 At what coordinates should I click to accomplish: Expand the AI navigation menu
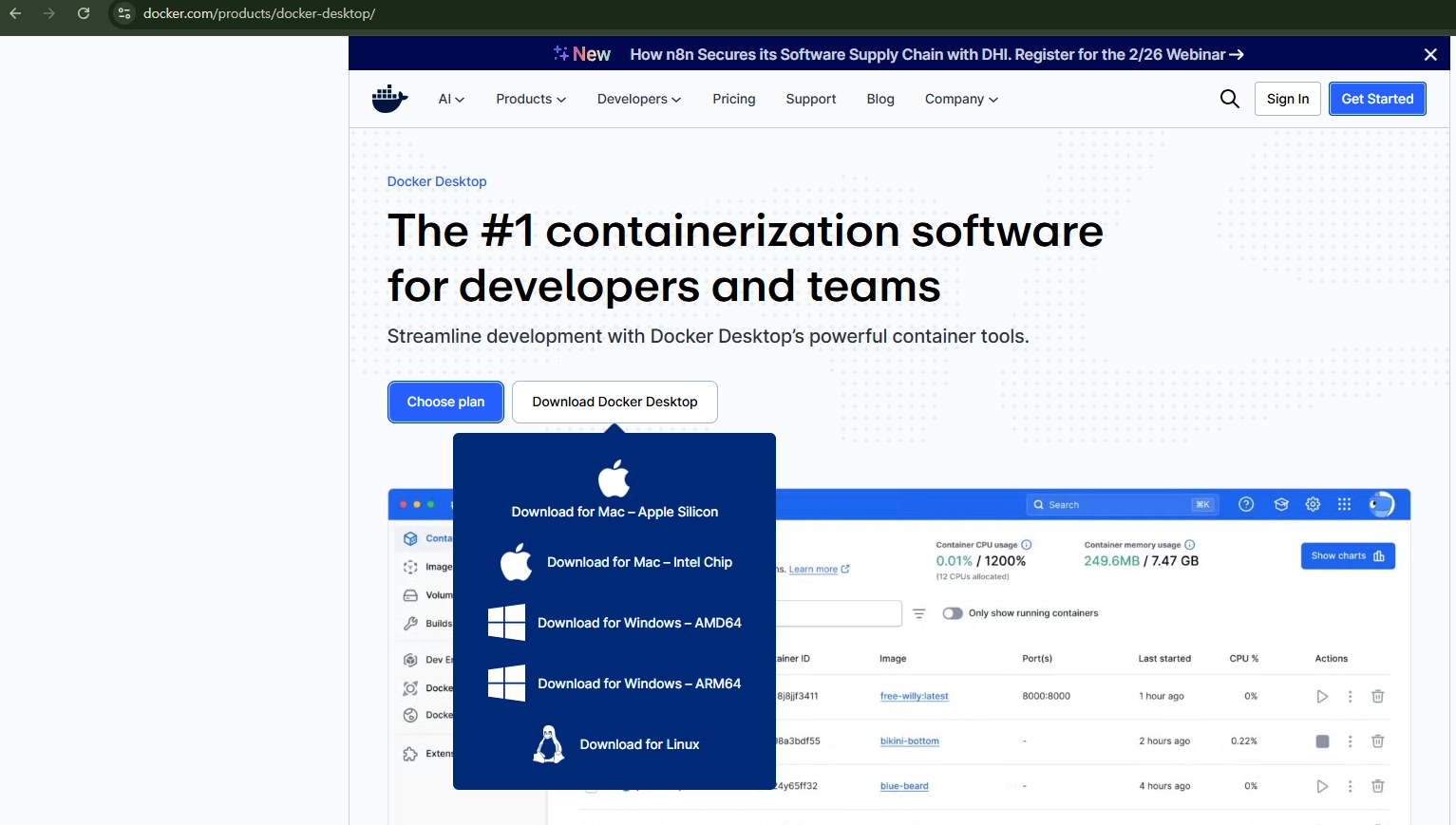[x=451, y=99]
